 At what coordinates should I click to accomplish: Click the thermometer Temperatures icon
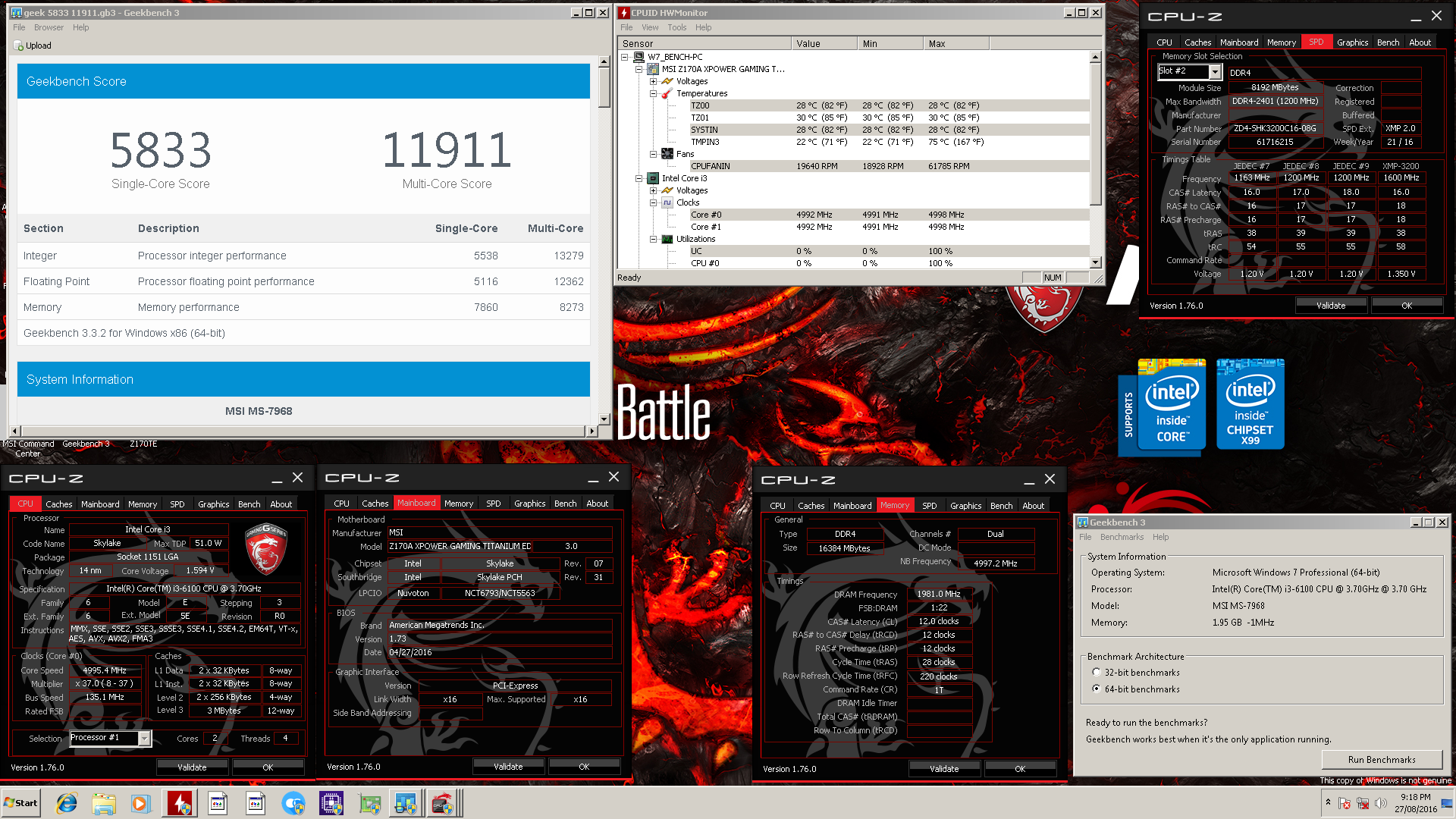(x=667, y=93)
